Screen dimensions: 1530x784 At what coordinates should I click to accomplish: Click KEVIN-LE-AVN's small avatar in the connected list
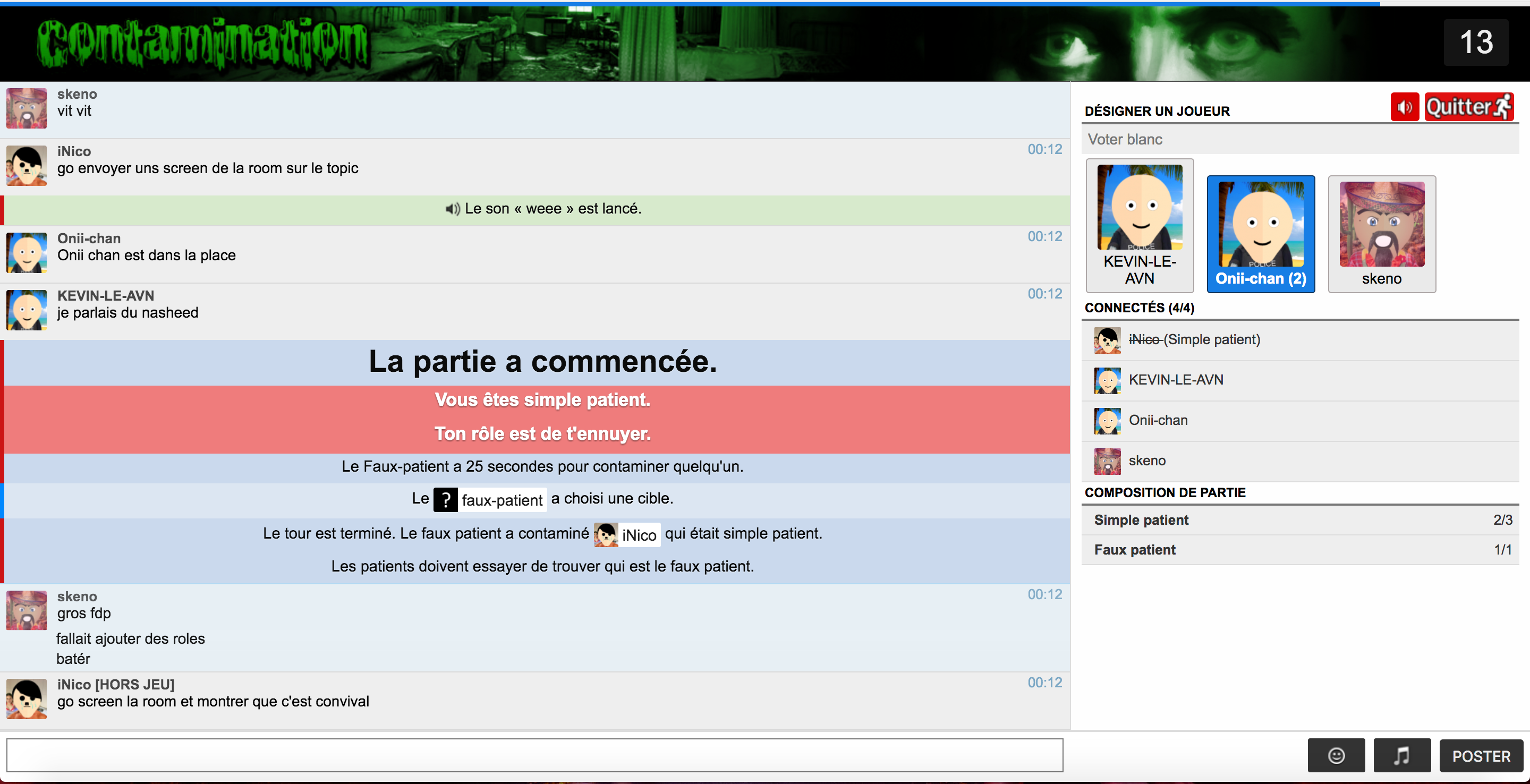click(1107, 380)
